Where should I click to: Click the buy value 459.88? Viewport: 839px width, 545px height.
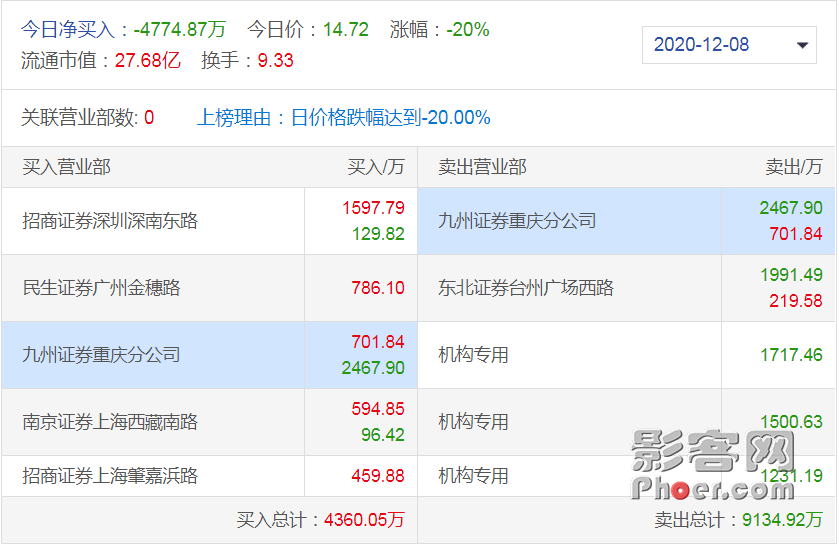point(378,475)
